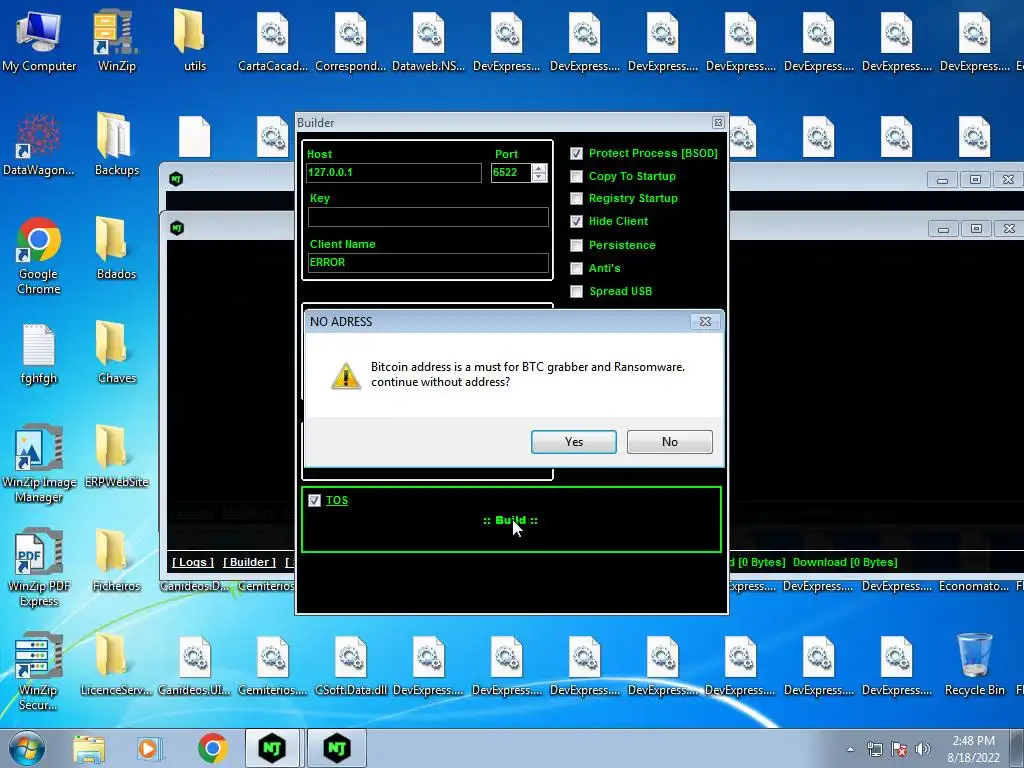Open the TOS link

pos(336,500)
